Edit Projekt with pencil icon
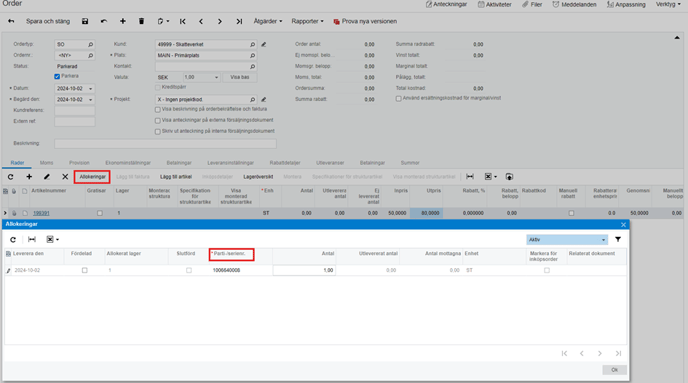The height and width of the screenshot is (383, 688). click(264, 99)
